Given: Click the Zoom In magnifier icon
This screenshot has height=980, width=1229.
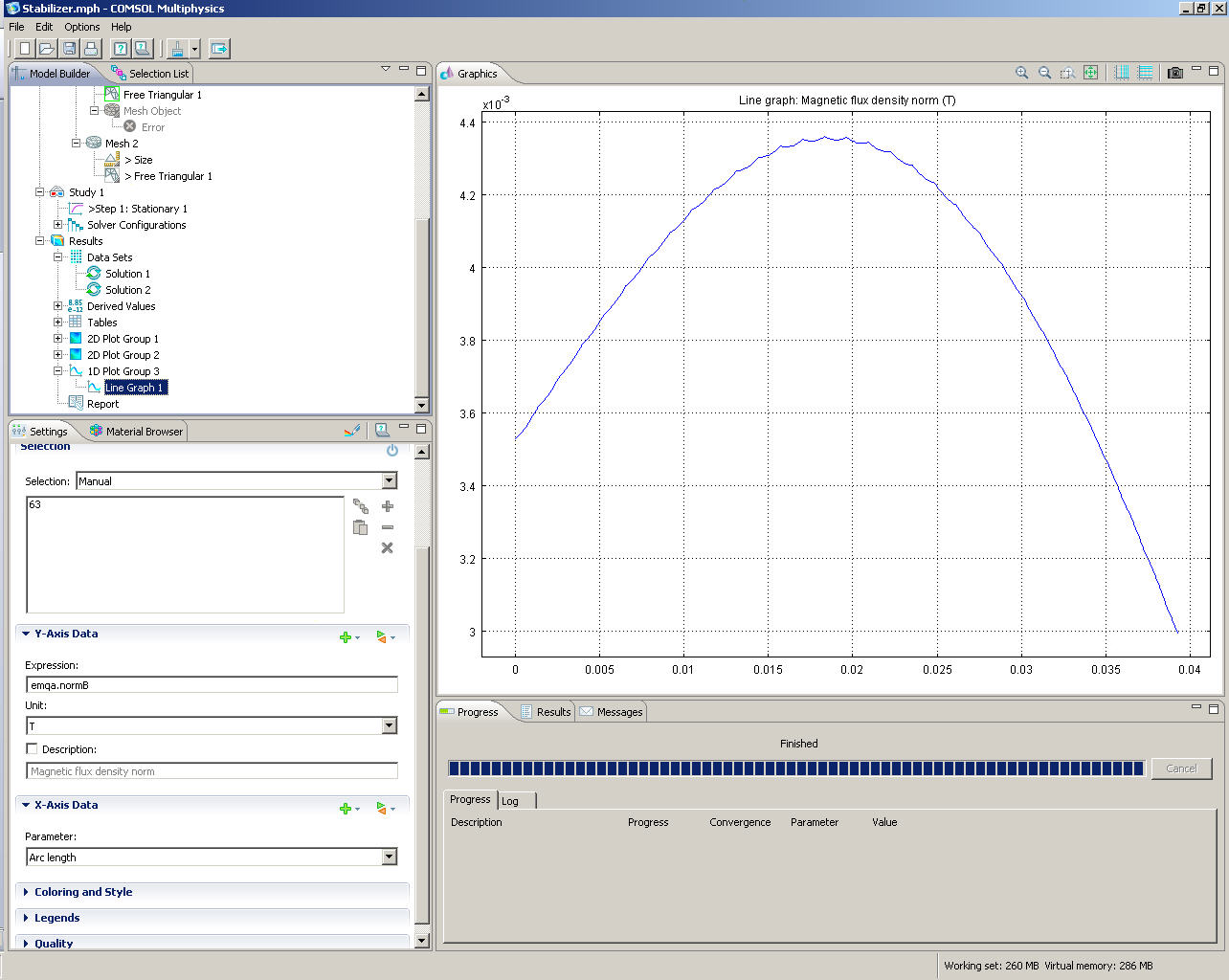Looking at the screenshot, I should 1022,73.
